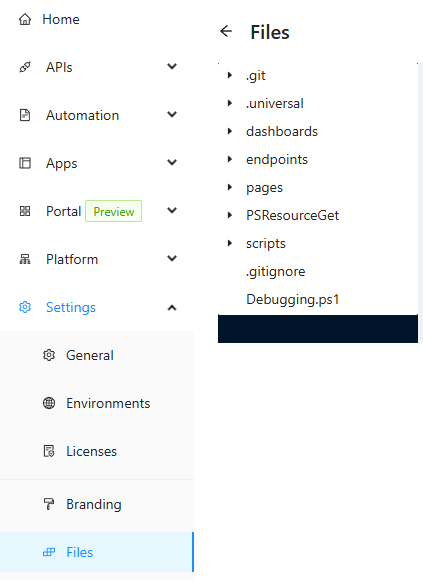
Task: Expand the PSResourceGet folder arrow
Action: [x=230, y=215]
